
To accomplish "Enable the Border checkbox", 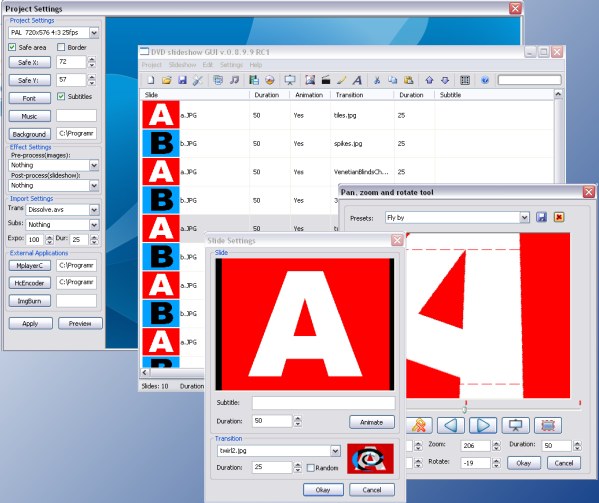I will coord(61,47).
